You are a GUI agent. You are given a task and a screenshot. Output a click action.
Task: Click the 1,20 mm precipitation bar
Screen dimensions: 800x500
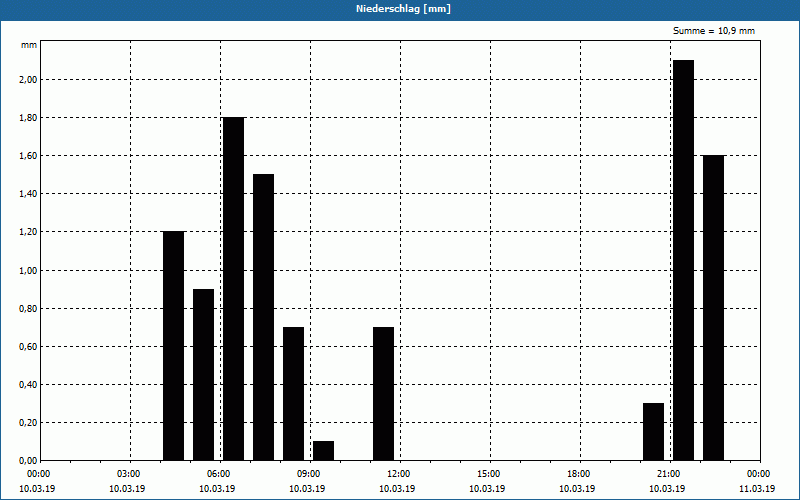click(x=173, y=346)
